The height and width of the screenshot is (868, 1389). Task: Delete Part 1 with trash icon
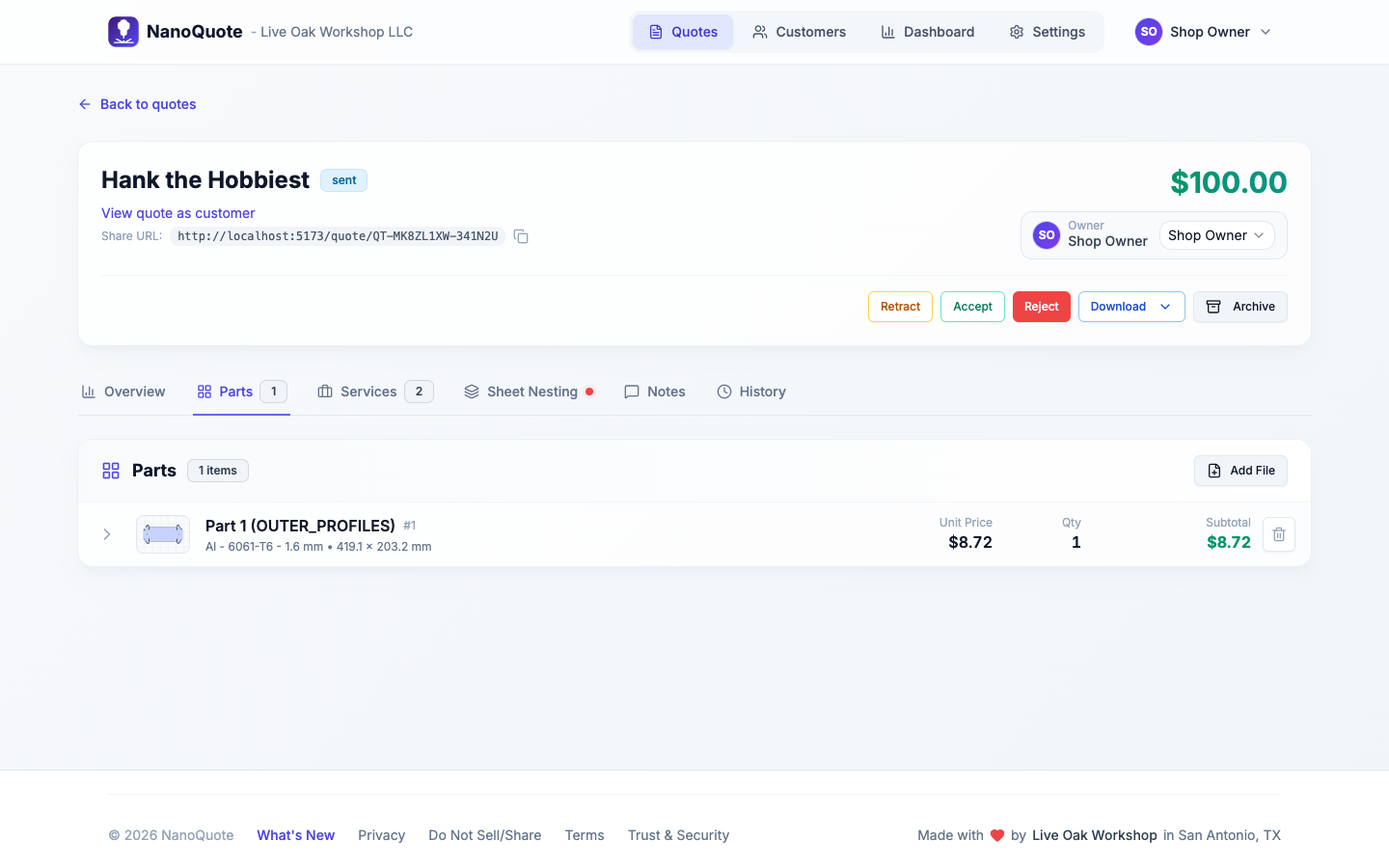pos(1278,534)
